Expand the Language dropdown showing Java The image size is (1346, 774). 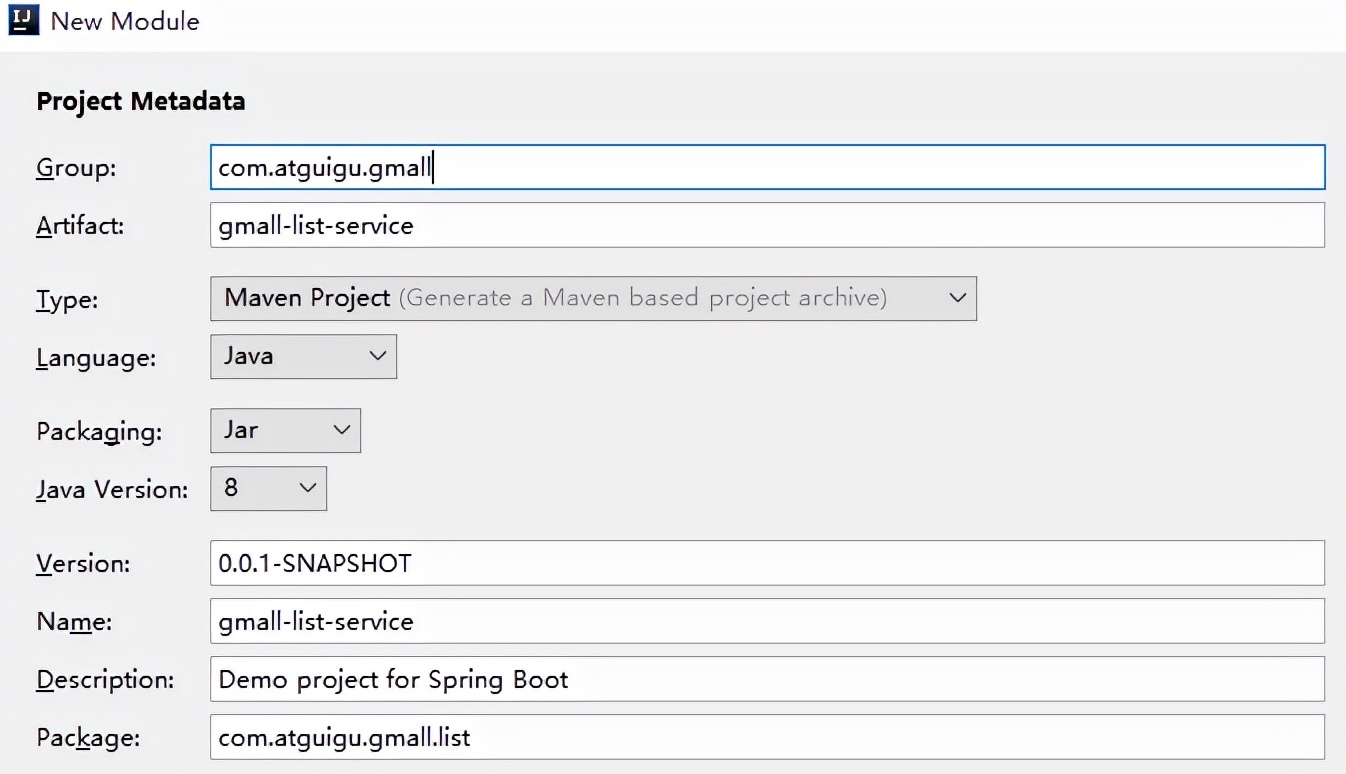pyautogui.click(x=302, y=356)
